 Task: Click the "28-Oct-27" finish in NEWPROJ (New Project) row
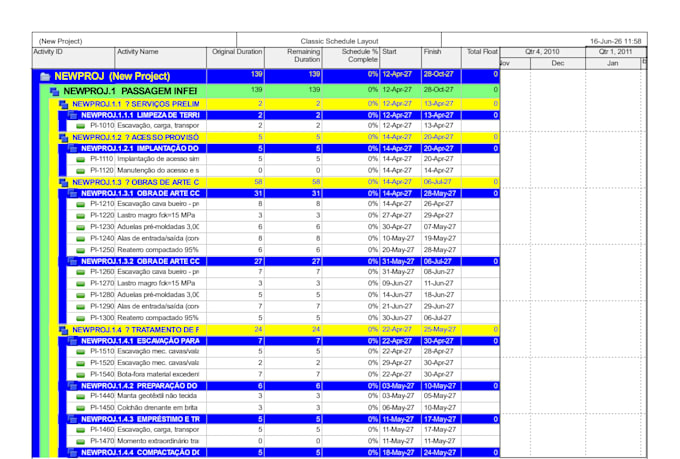pos(438,74)
